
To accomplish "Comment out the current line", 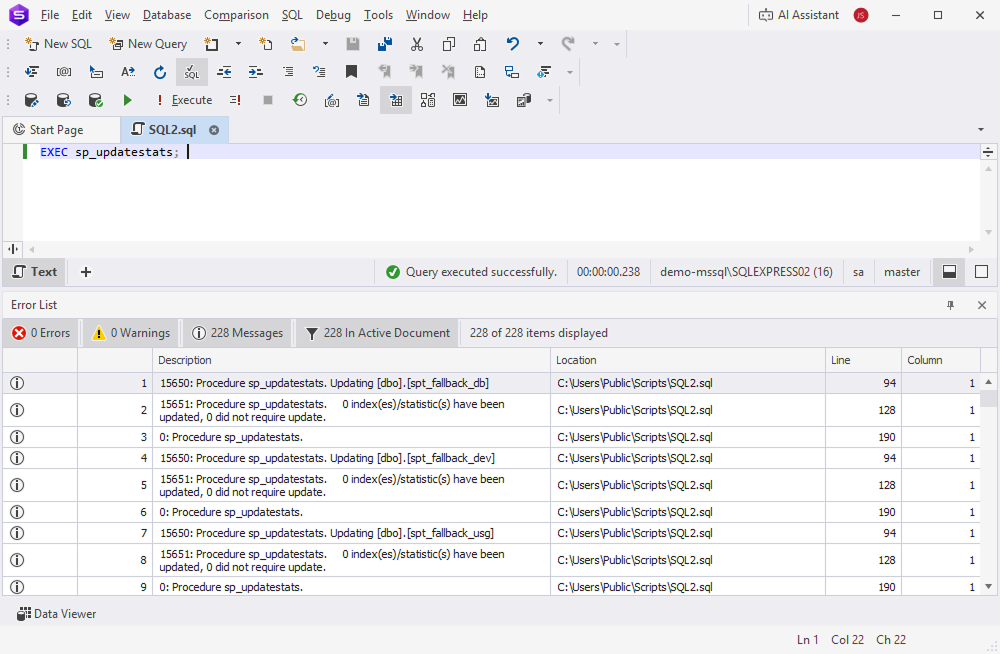I will (289, 72).
